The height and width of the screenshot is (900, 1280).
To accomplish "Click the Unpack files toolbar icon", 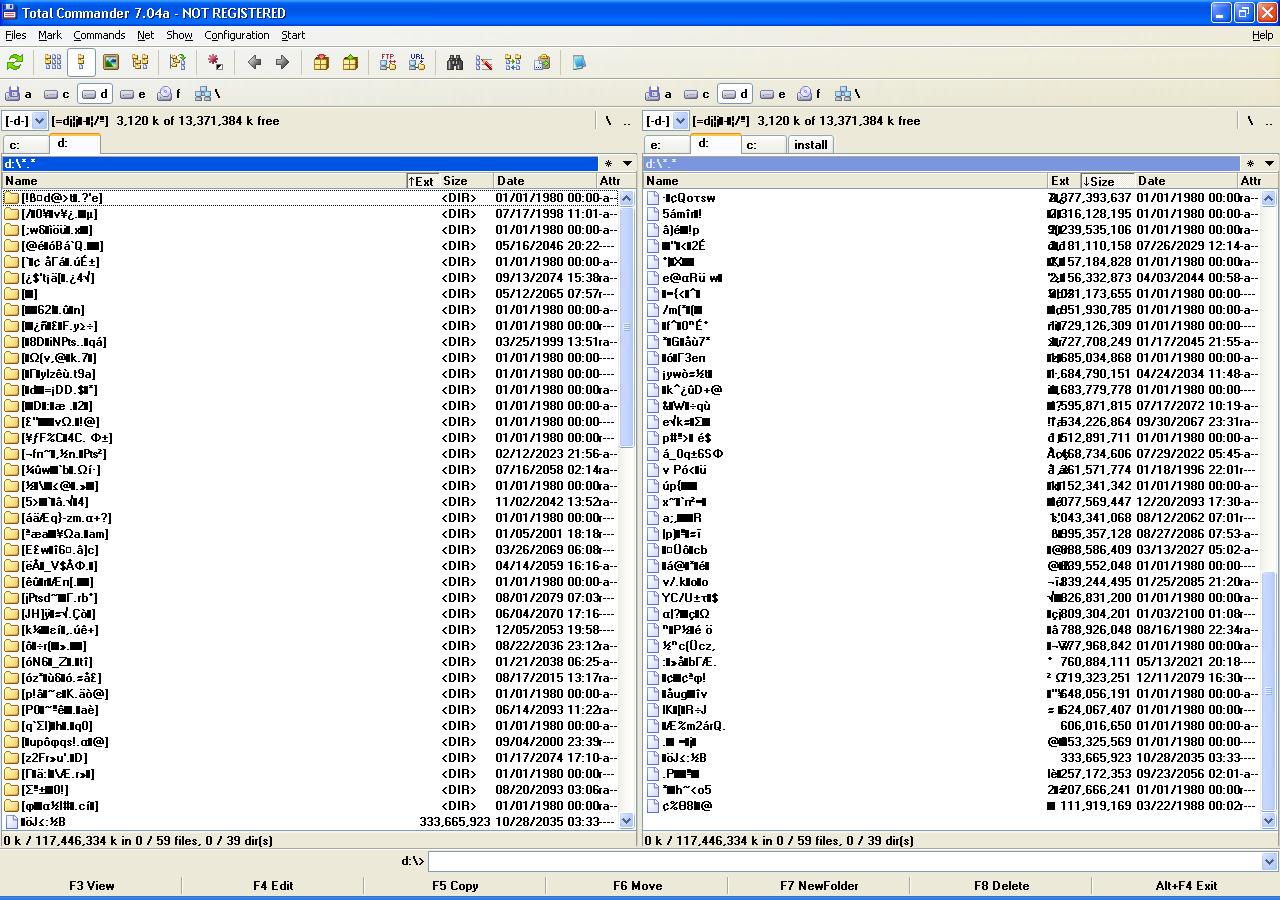I will (x=350, y=62).
